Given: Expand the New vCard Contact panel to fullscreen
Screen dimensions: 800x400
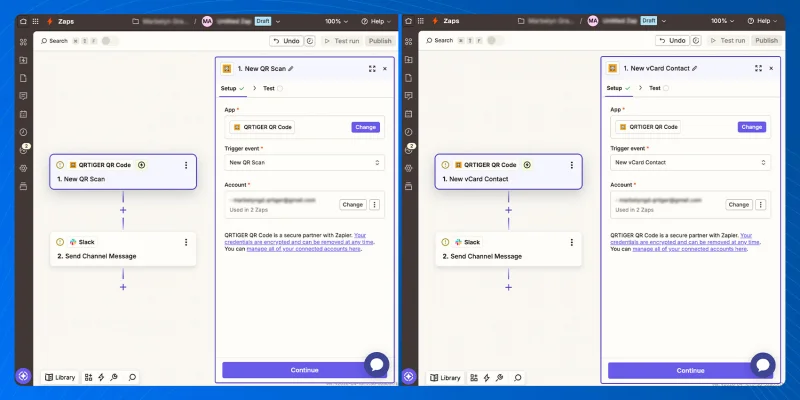Looking at the screenshot, I should 758,68.
